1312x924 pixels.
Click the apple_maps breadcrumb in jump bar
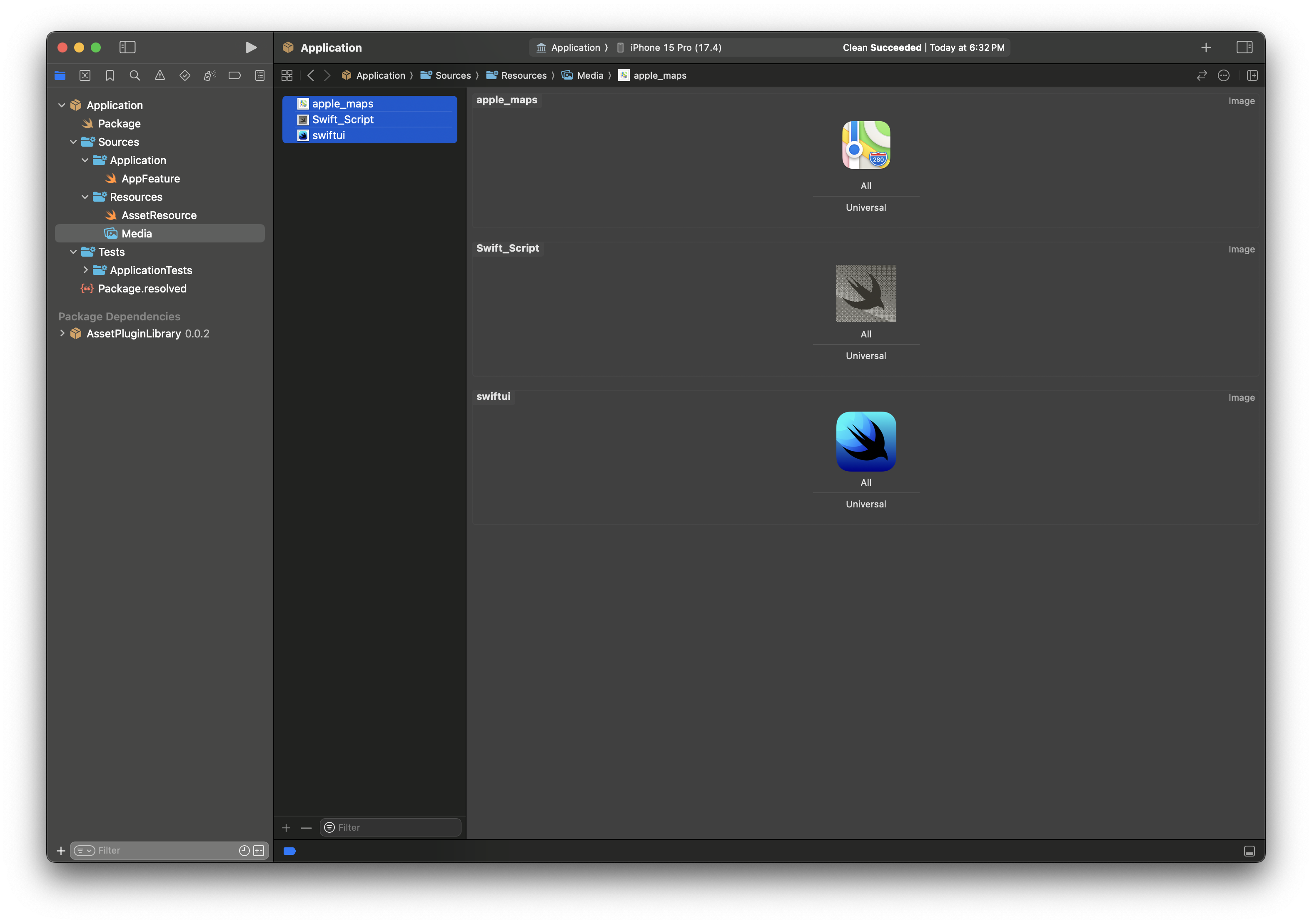[x=653, y=75]
